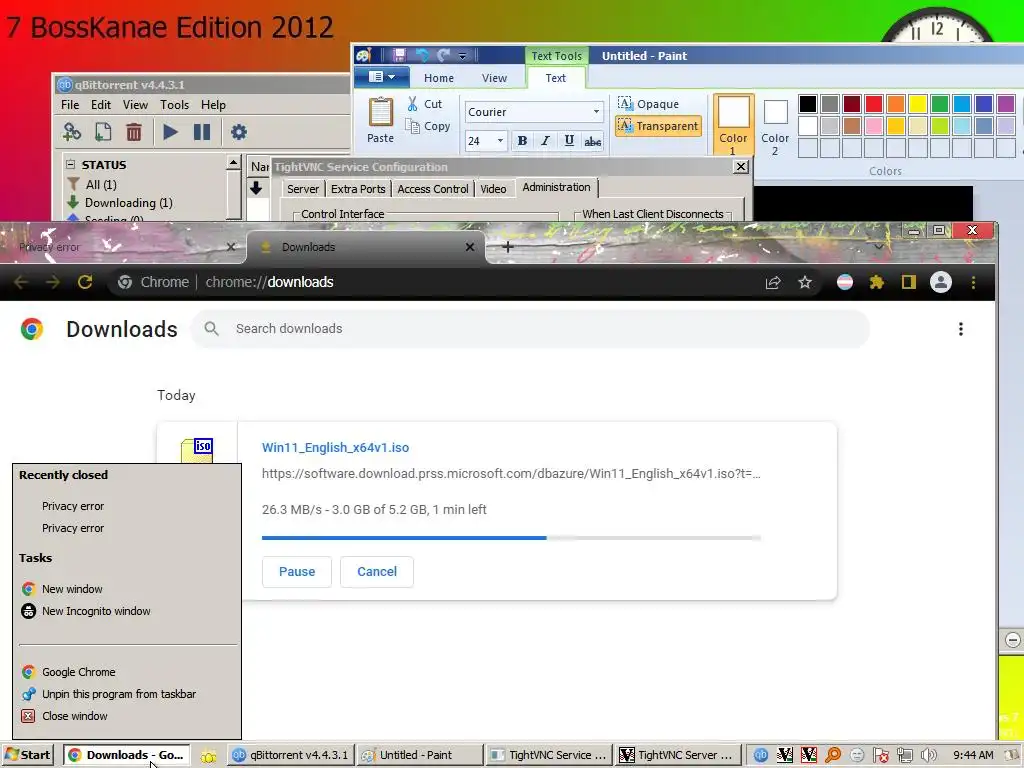Click Copy in Paint clipboard group

click(x=428, y=126)
